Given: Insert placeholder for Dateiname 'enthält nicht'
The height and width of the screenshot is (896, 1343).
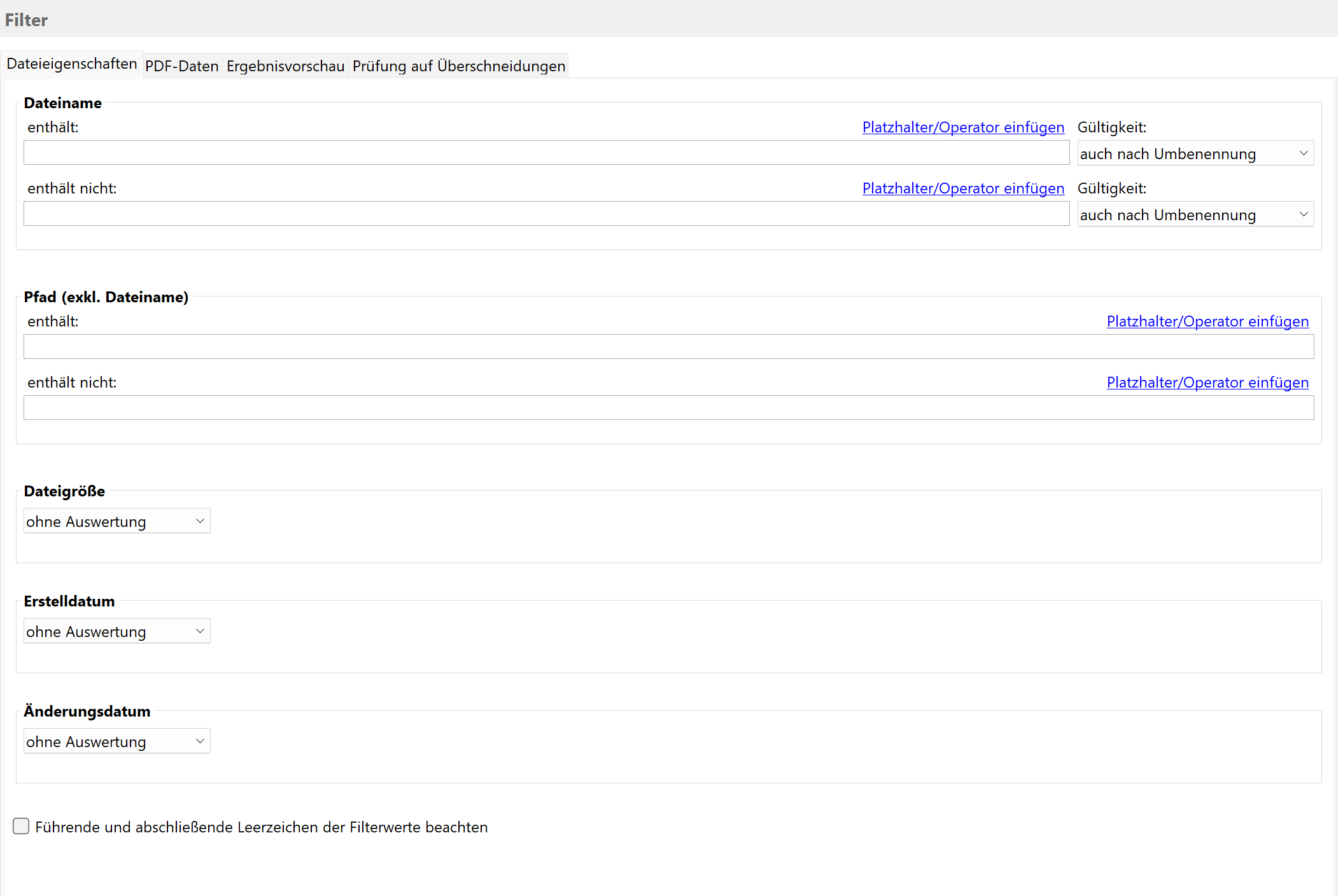Looking at the screenshot, I should 962,188.
